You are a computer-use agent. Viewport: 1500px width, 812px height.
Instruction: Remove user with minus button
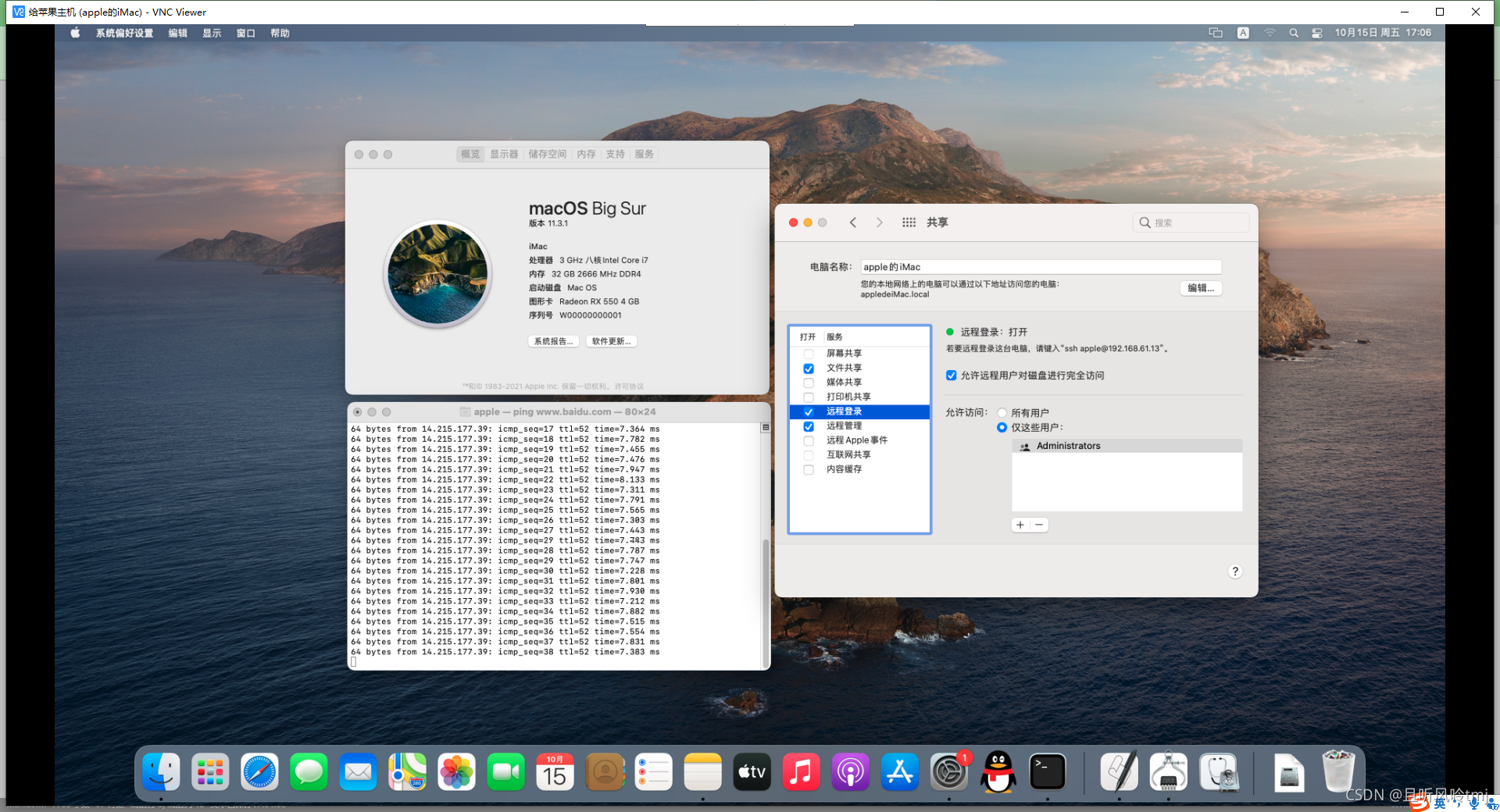coord(1039,525)
